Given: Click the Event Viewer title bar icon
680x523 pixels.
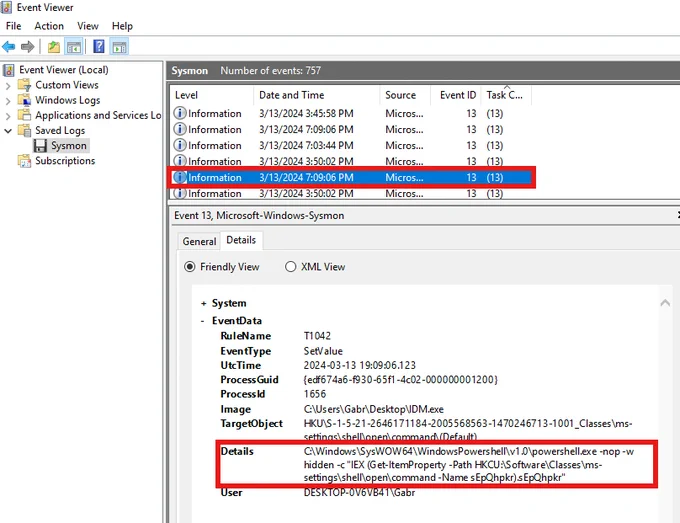Looking at the screenshot, I should click(x=7, y=7).
